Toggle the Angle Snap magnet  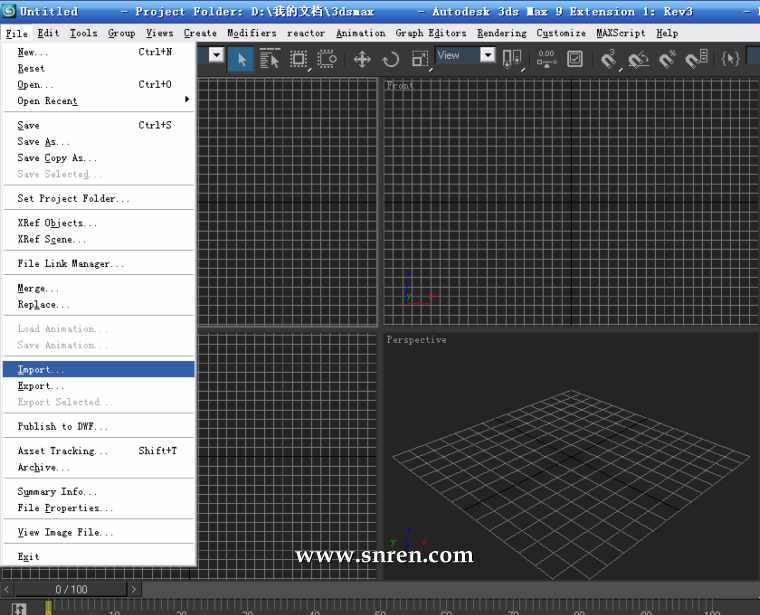coord(638,59)
